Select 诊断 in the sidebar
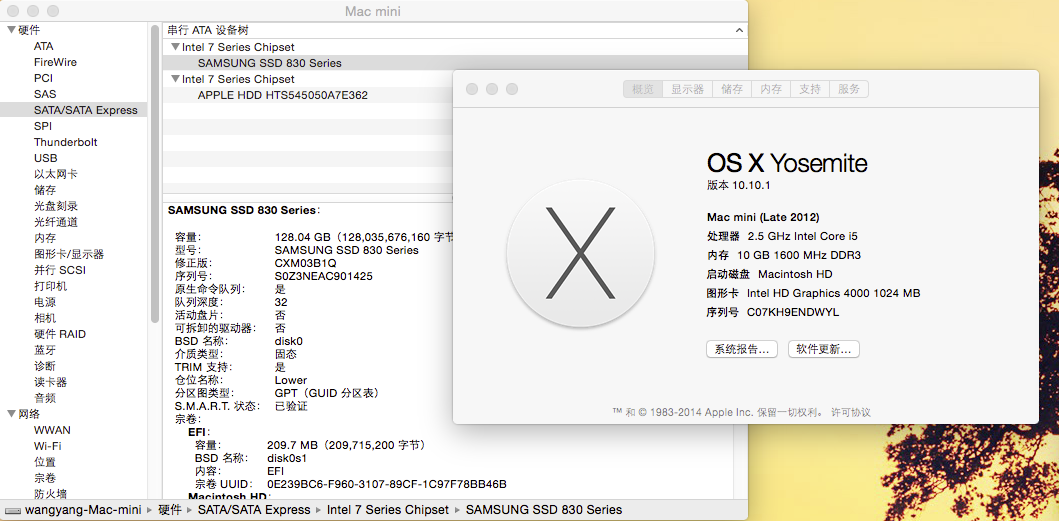The height and width of the screenshot is (521, 1059). tap(45, 366)
